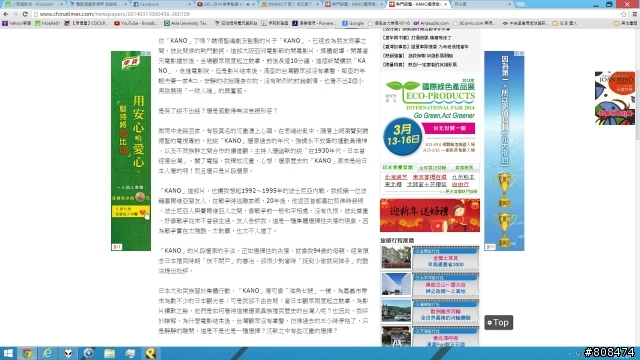Viewport: 640px width, 360px height.
Task: Click the Joan Miro exhibition ad
Action: coord(615,98)
